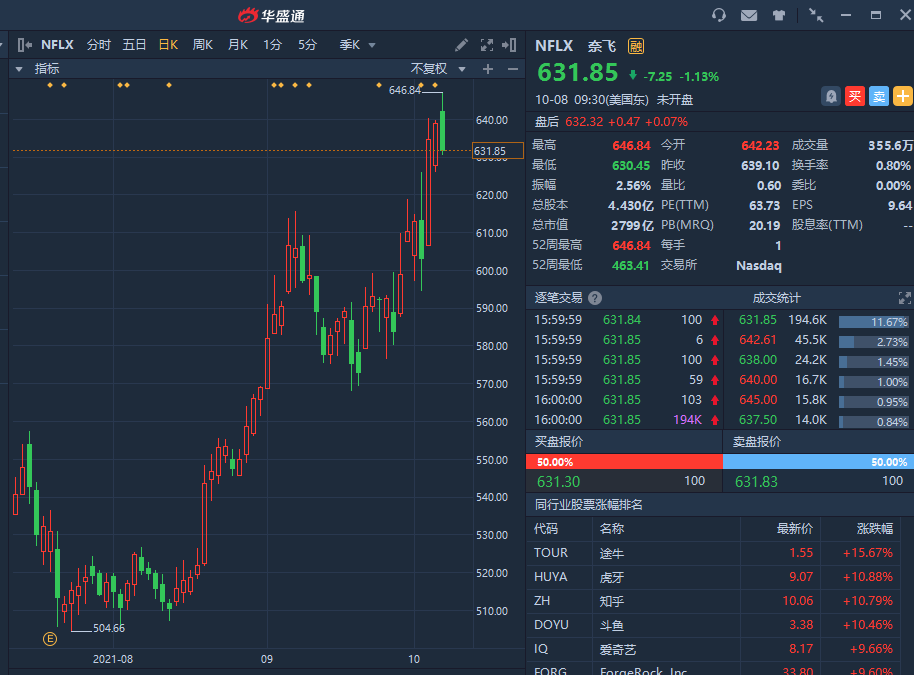The height and width of the screenshot is (675, 914).
Task: Sort by 最新价 column header
Action: pyautogui.click(x=795, y=529)
